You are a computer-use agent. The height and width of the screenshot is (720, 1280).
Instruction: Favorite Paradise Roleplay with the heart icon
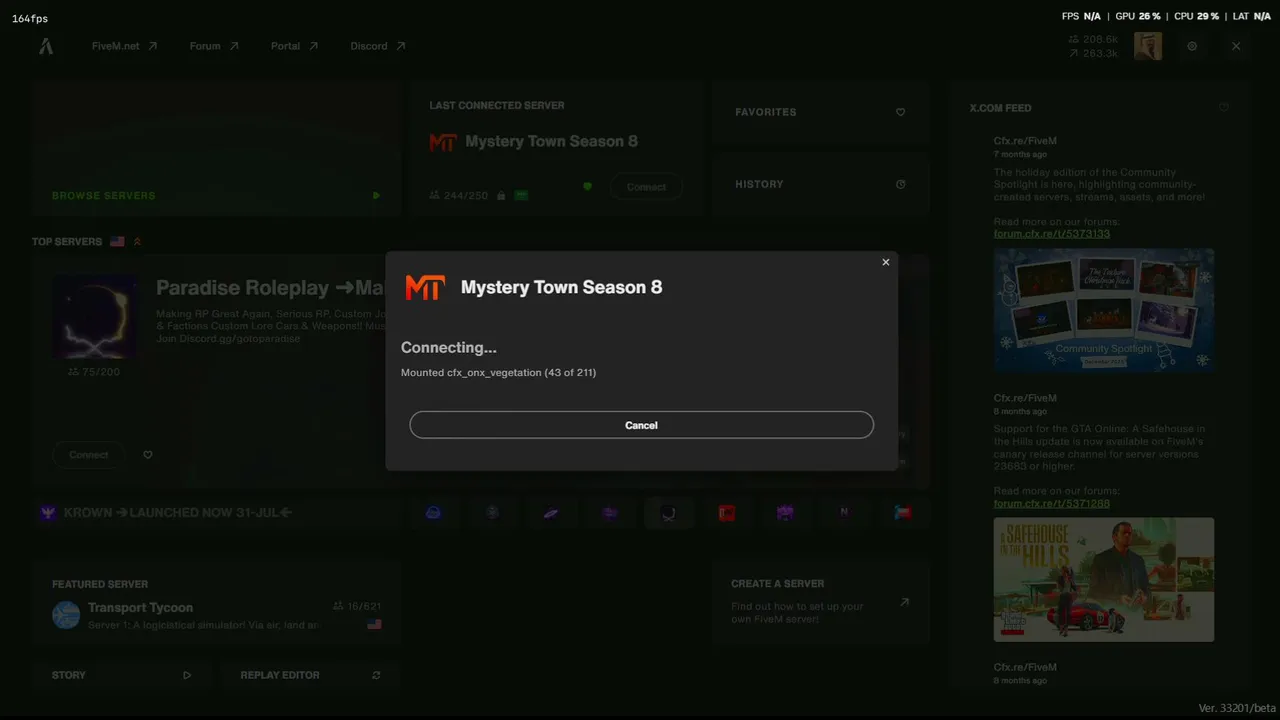[148, 455]
